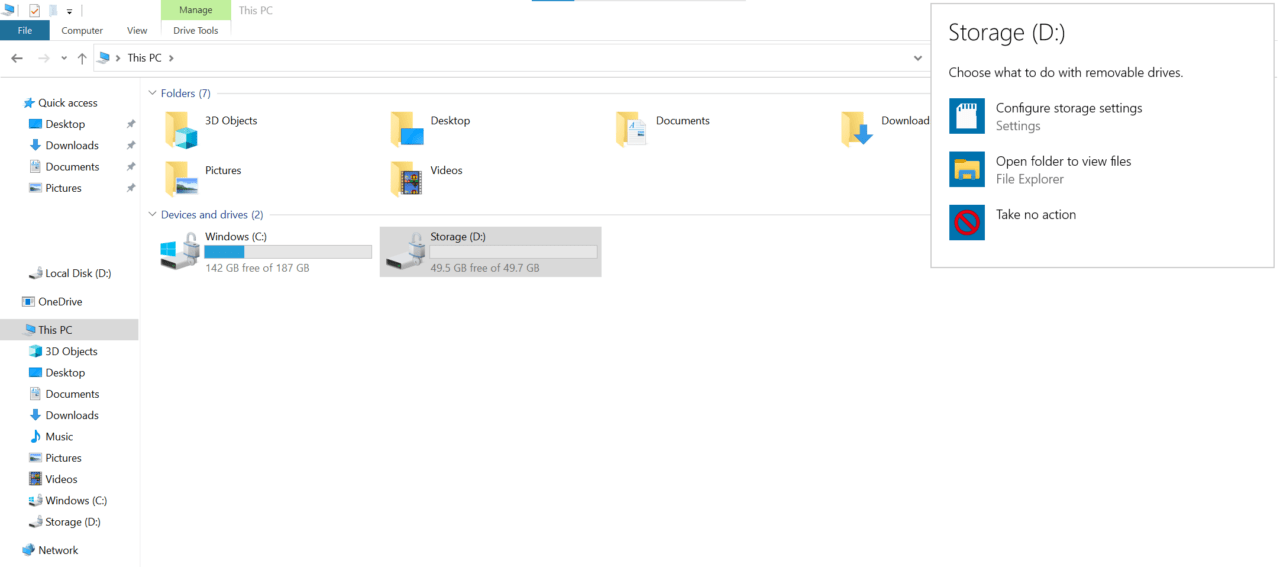
Task: Select Music under This PC
Action: click(x=59, y=437)
